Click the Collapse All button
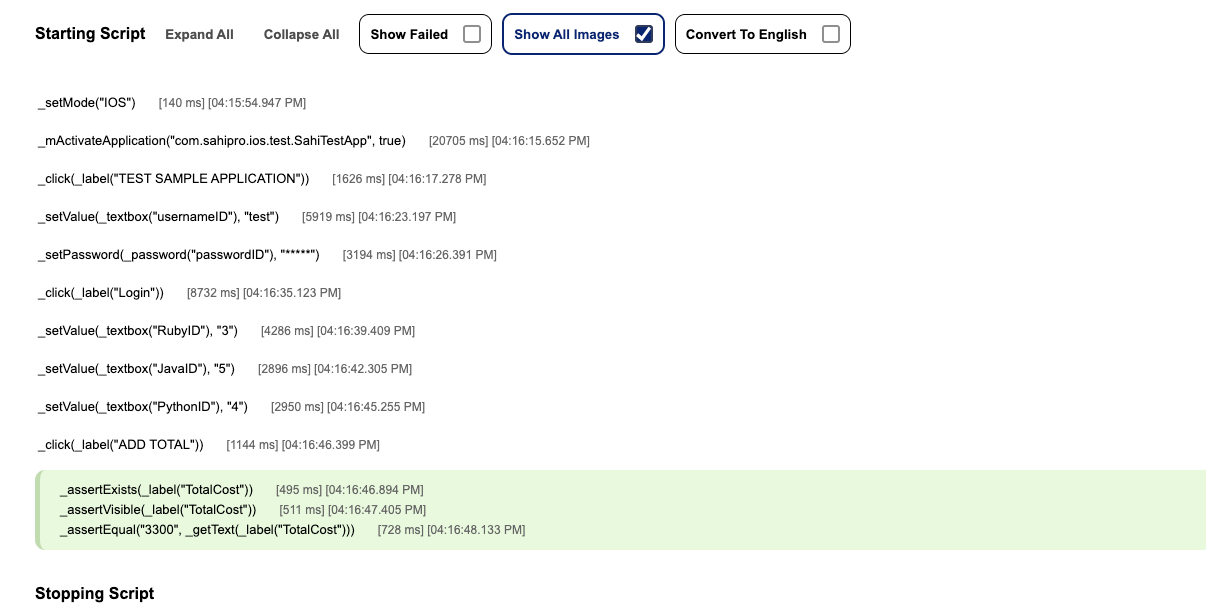1219x609 pixels. tap(301, 34)
